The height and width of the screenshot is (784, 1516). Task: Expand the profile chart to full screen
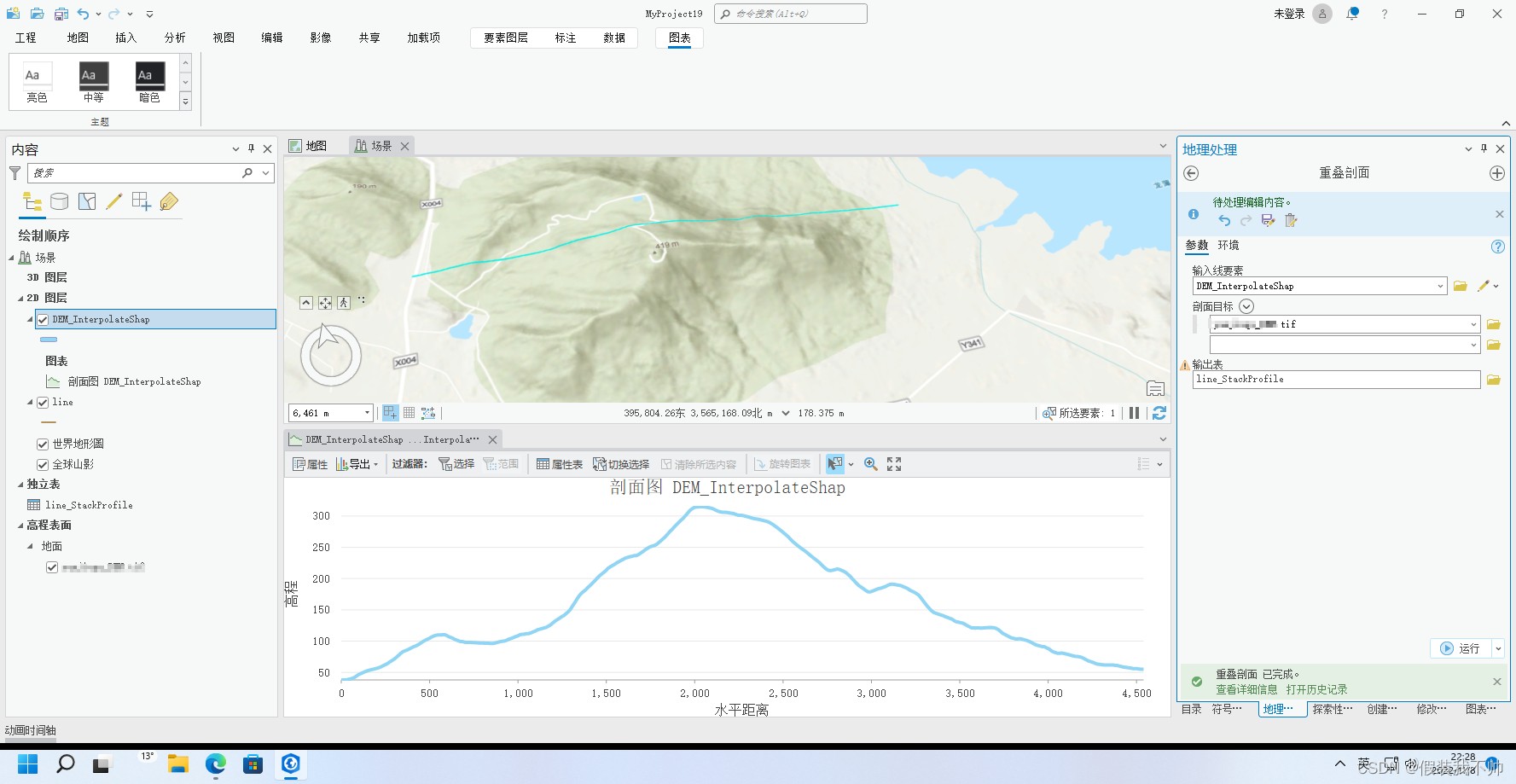pos(893,463)
